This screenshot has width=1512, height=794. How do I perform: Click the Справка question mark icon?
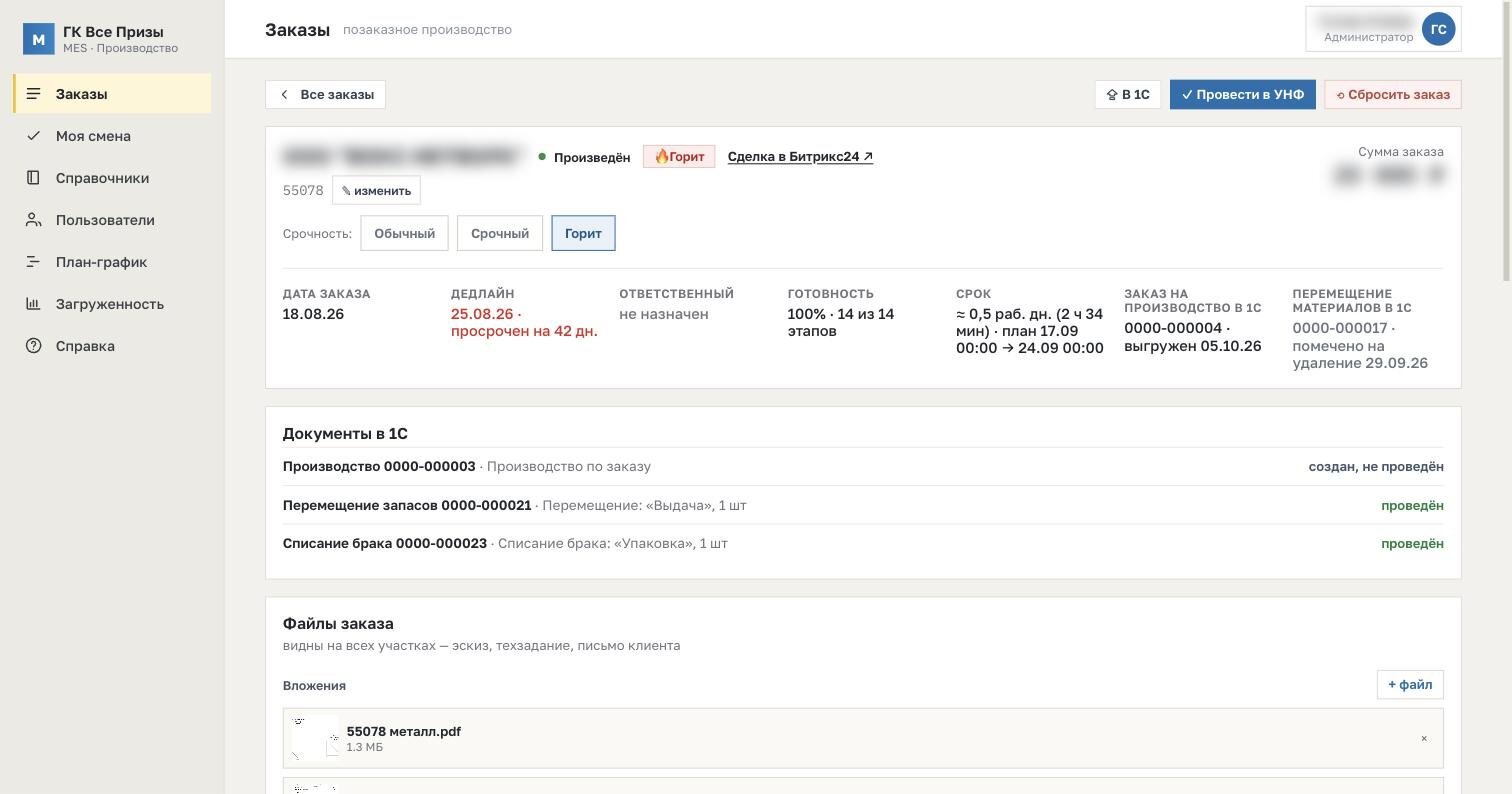pos(33,346)
